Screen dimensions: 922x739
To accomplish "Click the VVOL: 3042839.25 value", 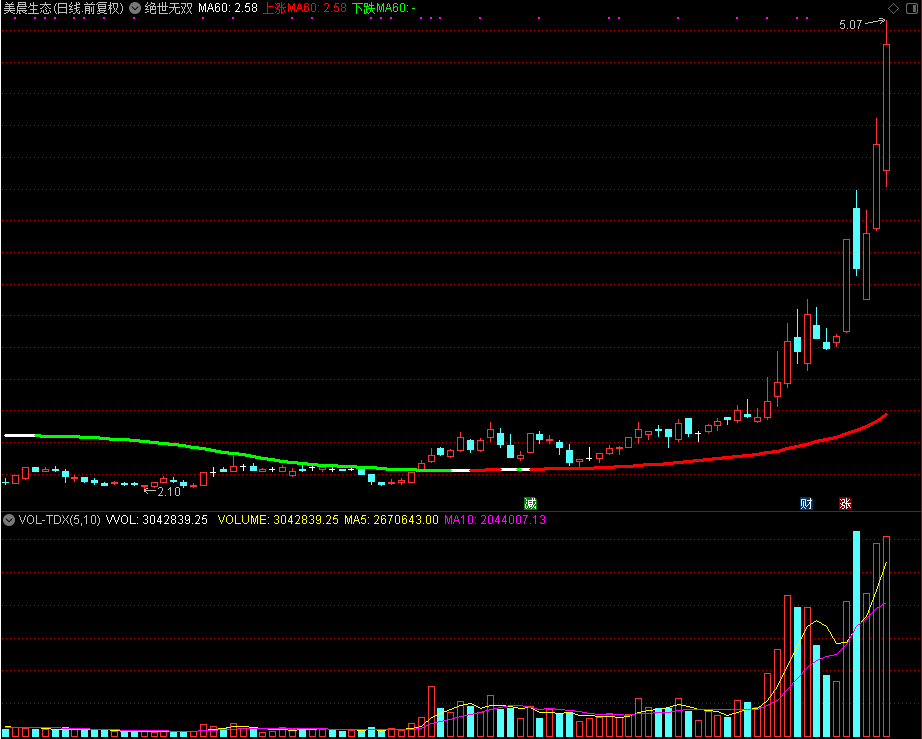I will tap(156, 520).
